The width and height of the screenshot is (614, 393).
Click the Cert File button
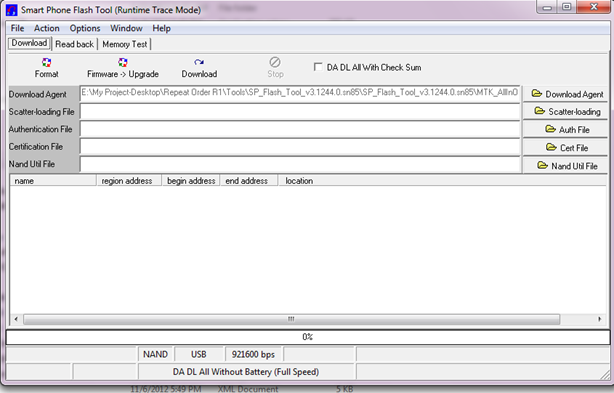tap(565, 148)
